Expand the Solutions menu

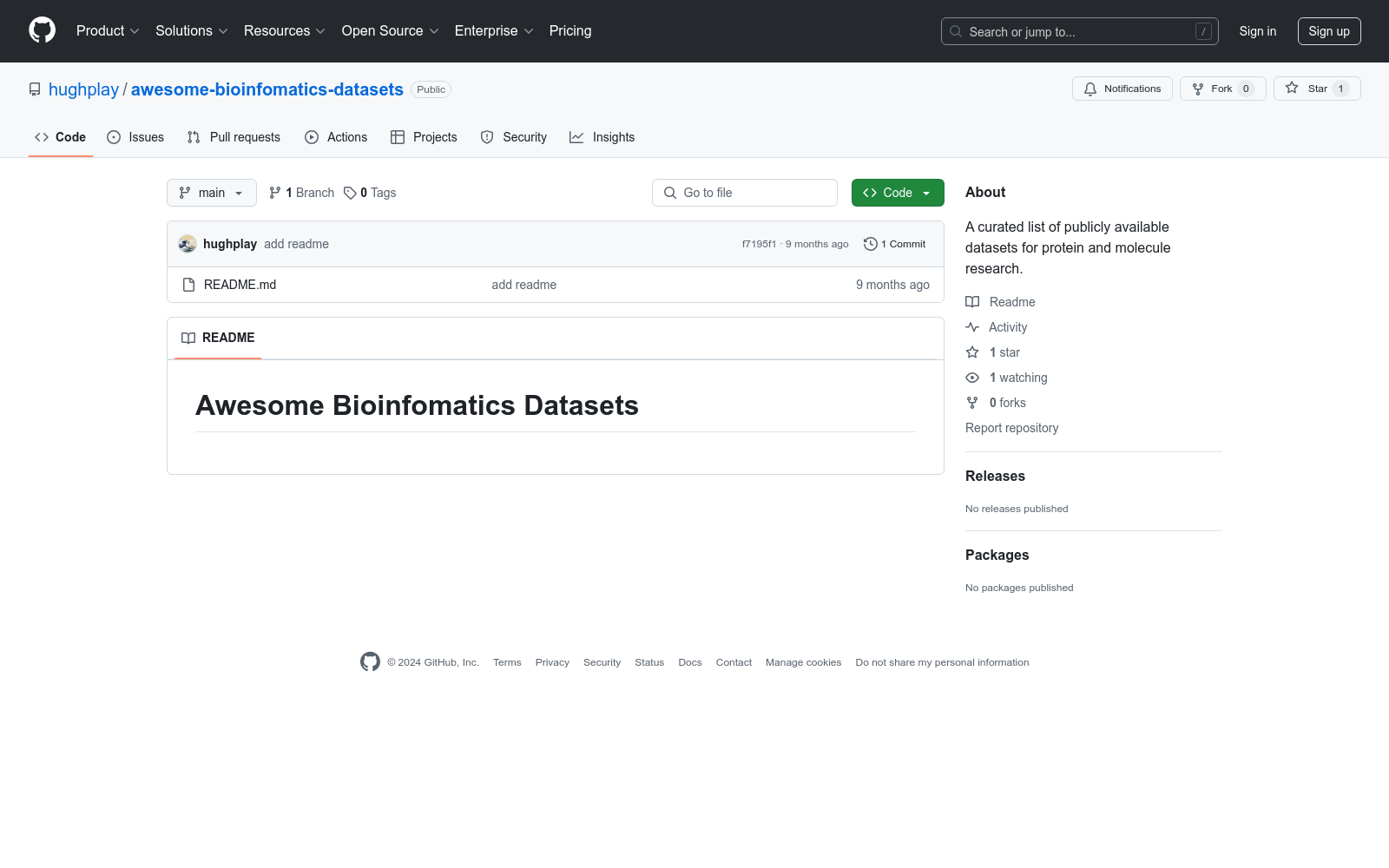192,30
